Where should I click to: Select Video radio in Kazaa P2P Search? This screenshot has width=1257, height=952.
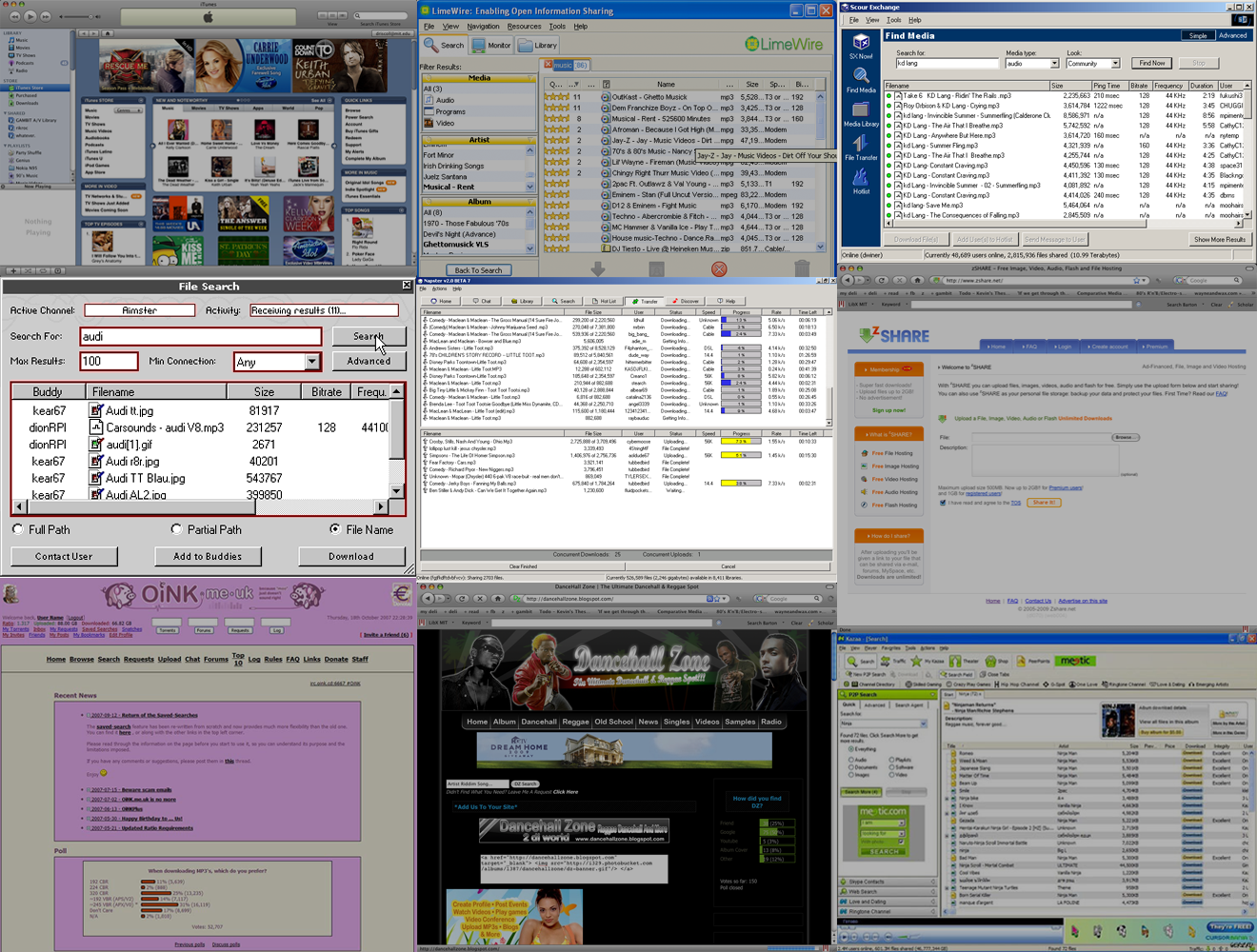tap(892, 775)
